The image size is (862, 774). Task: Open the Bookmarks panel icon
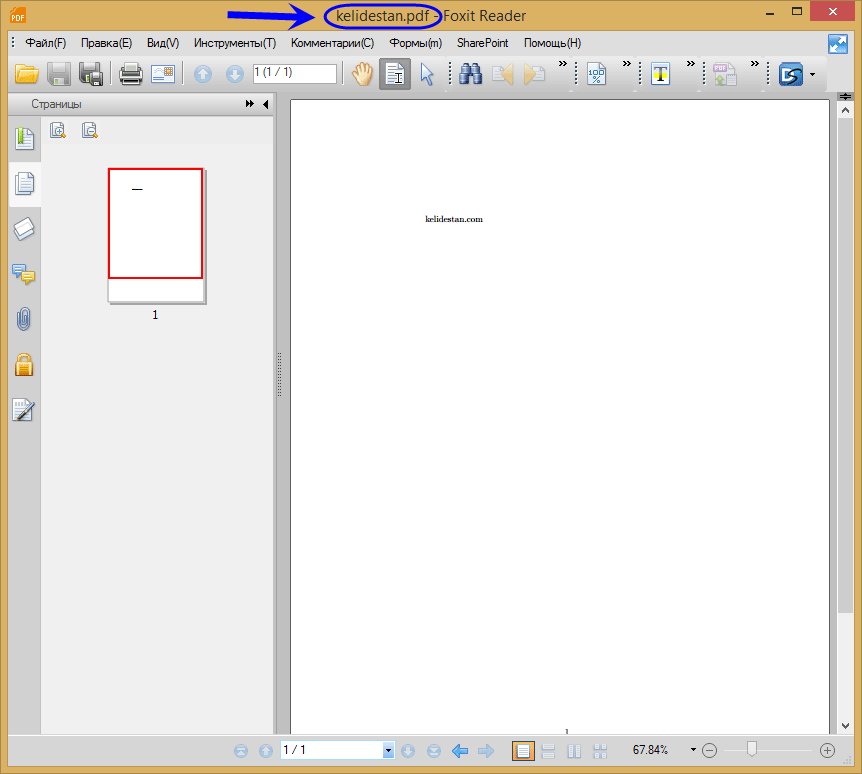24,139
